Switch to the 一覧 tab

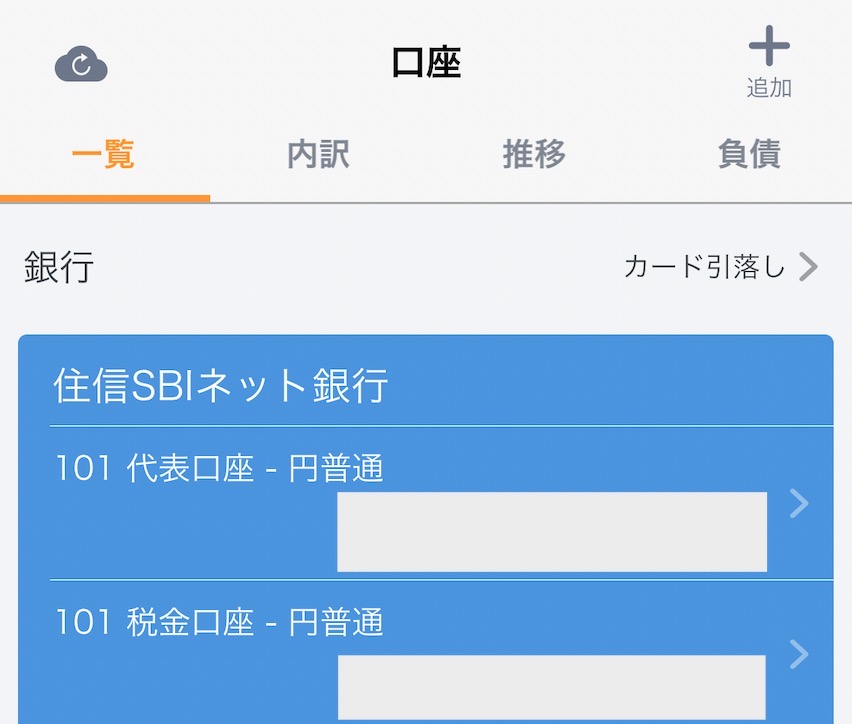[104, 155]
